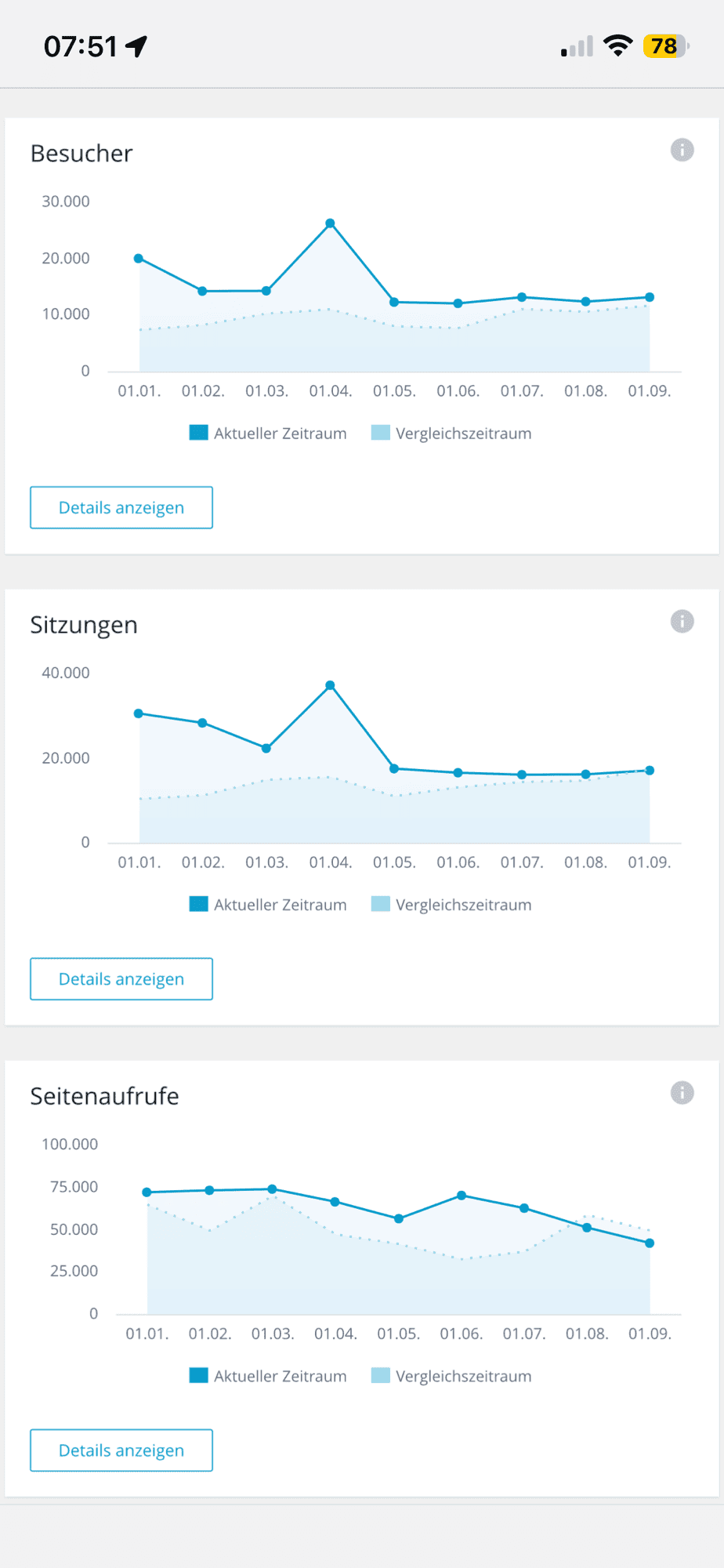This screenshot has width=724, height=1568.
Task: Select the peak data point on 01.04. in Besucher
Action: (330, 223)
